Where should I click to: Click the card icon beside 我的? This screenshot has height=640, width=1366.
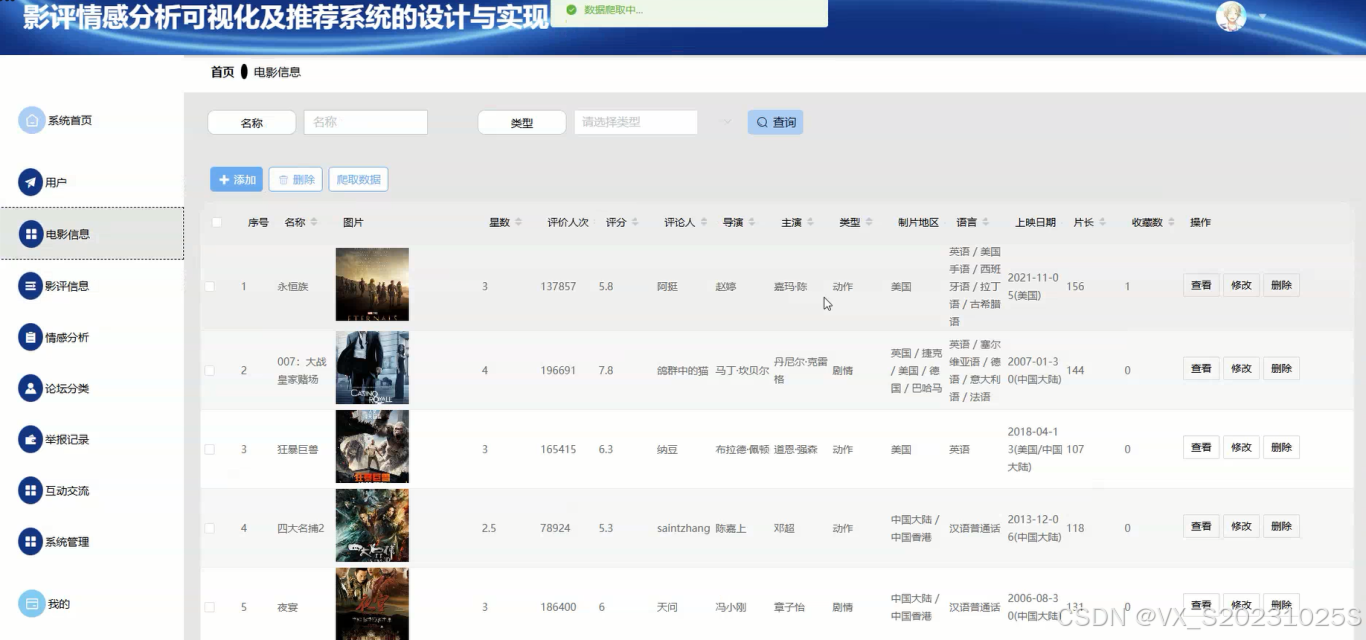click(32, 604)
